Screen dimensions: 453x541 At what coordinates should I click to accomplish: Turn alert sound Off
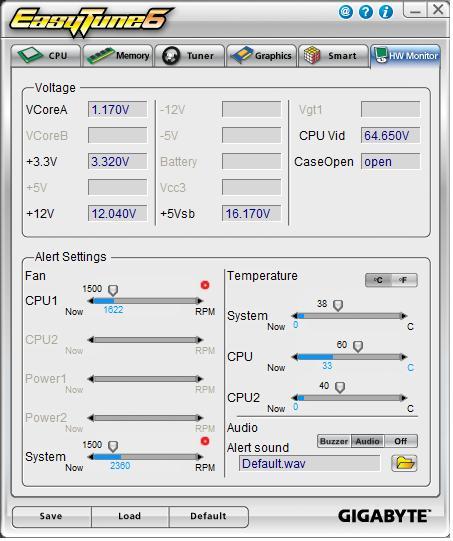pos(401,441)
